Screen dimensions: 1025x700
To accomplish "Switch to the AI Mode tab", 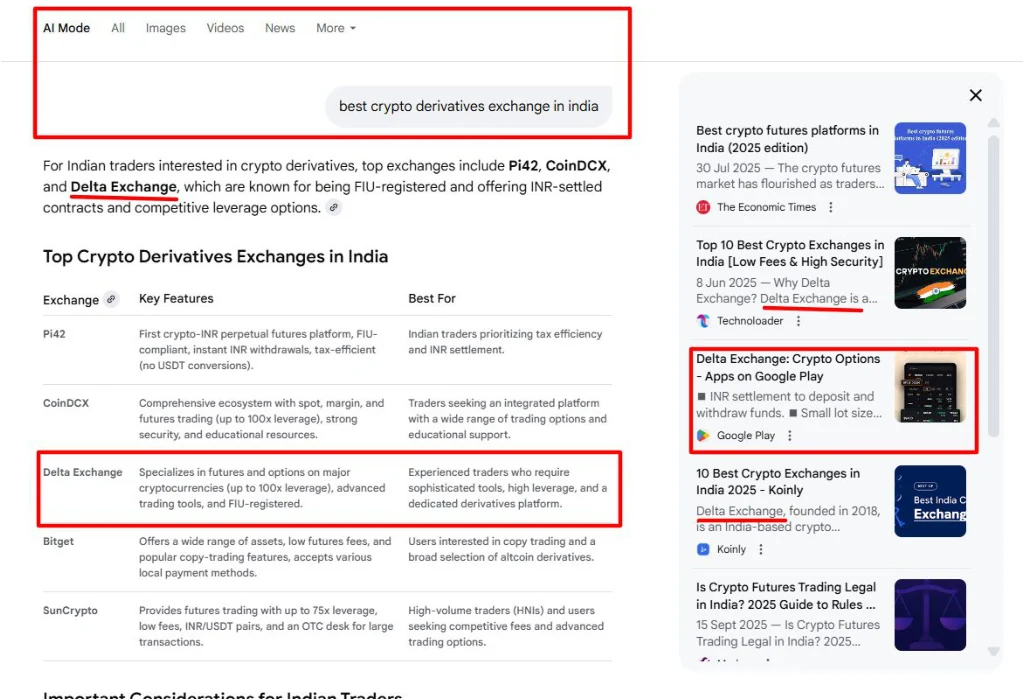I will click(66, 28).
